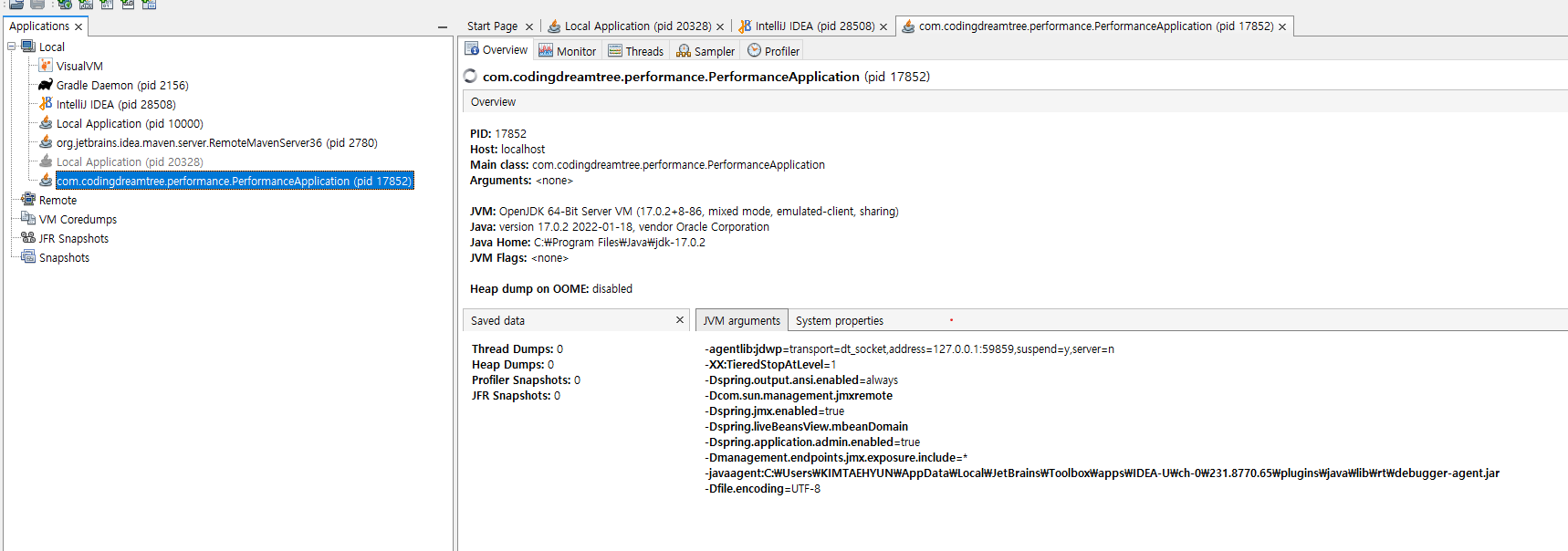Open the Sampler sub-tab
This screenshot has height=551, width=1568.
click(x=706, y=51)
